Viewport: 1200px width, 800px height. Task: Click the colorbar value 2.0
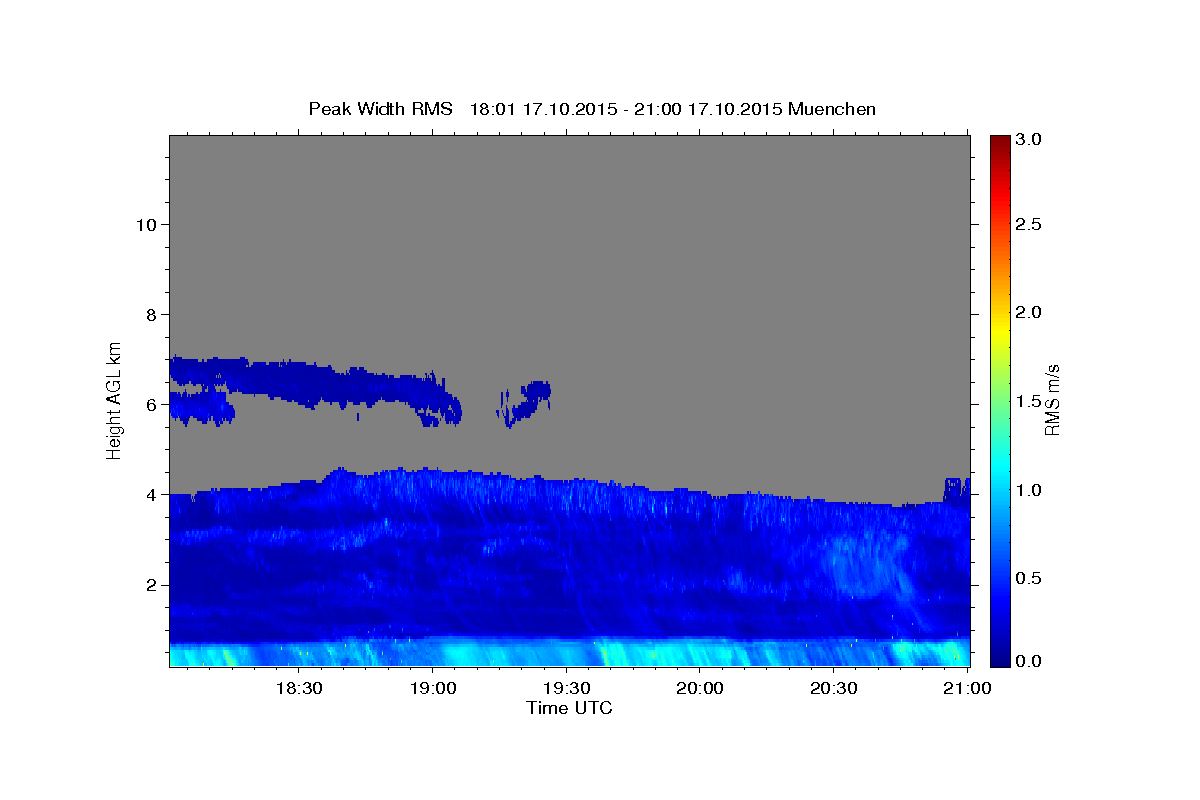pyautogui.click(x=1029, y=312)
